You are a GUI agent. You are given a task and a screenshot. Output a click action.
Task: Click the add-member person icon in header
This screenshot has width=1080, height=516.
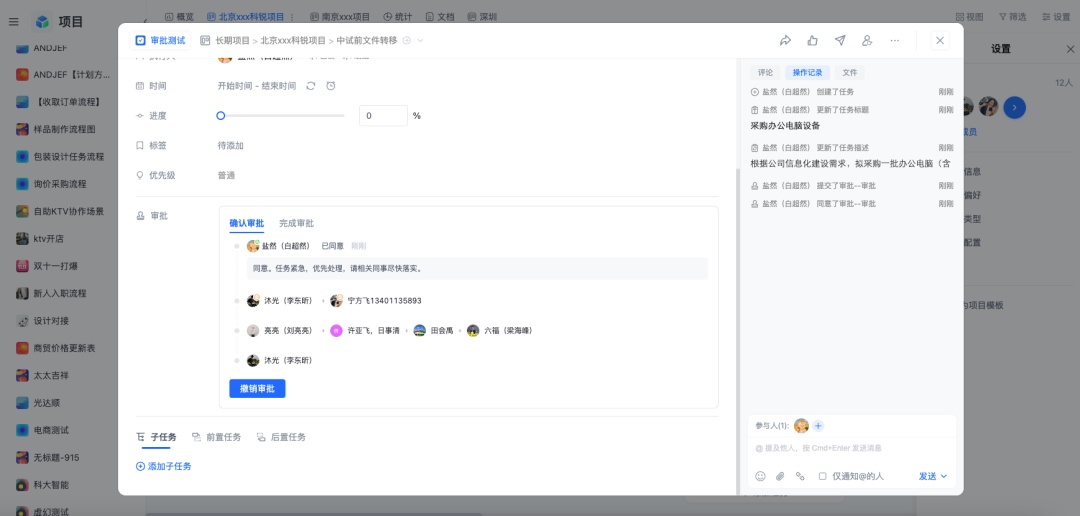point(867,41)
